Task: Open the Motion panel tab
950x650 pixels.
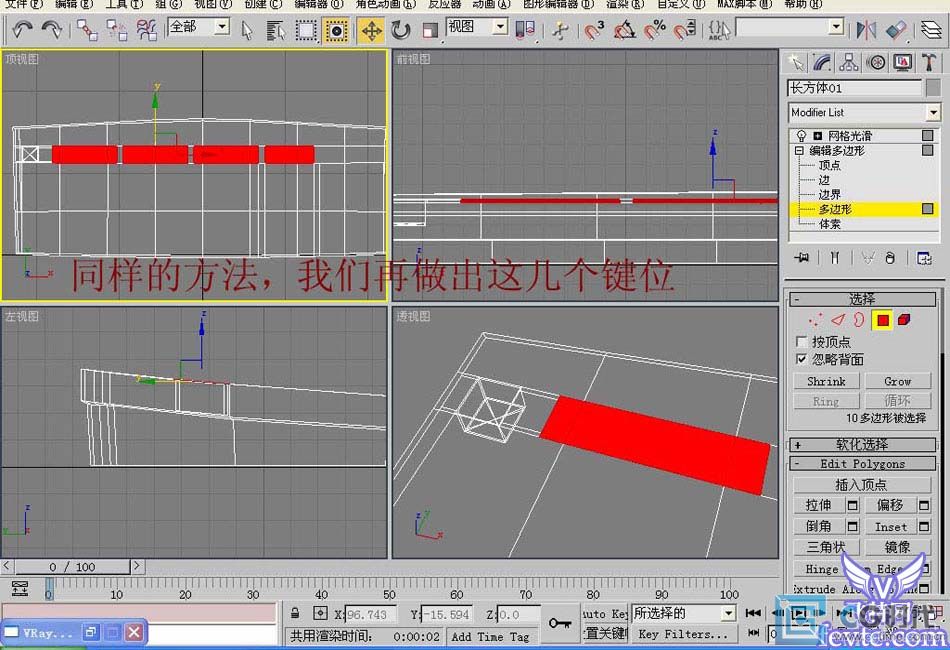Action: [x=876, y=62]
